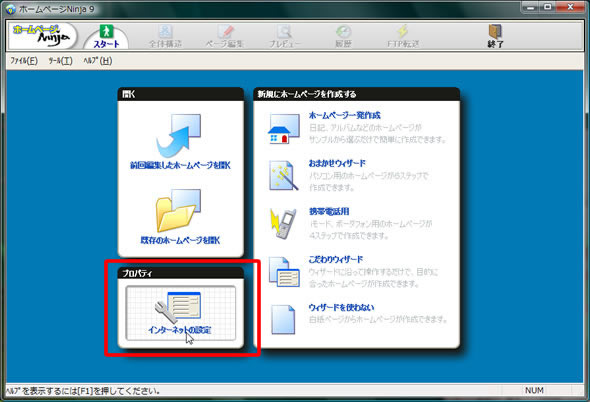Click 前回編集したホームページを開く link
The image size is (590, 402).
pos(180,165)
